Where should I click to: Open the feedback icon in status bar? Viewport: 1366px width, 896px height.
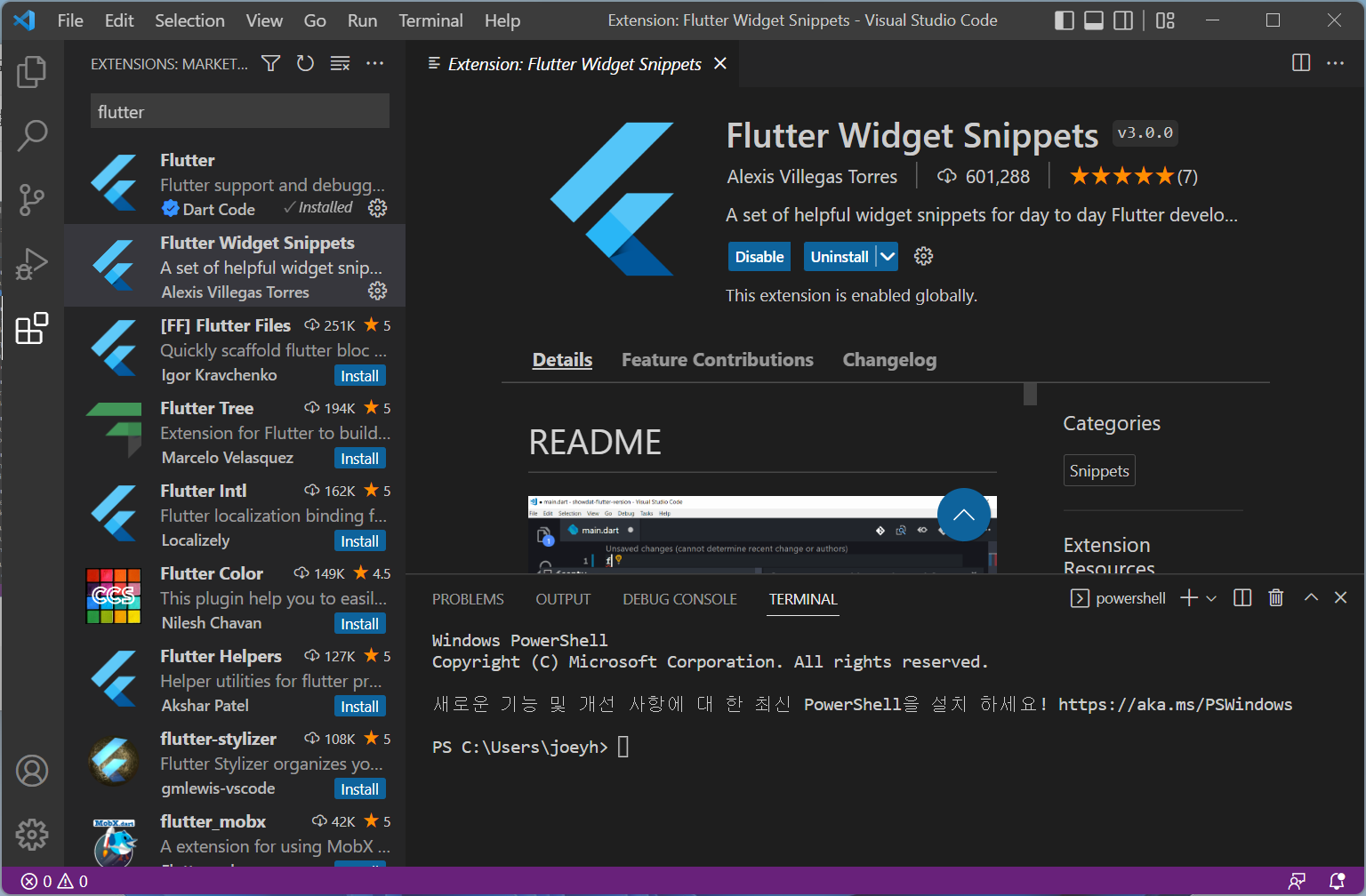pyautogui.click(x=1298, y=881)
